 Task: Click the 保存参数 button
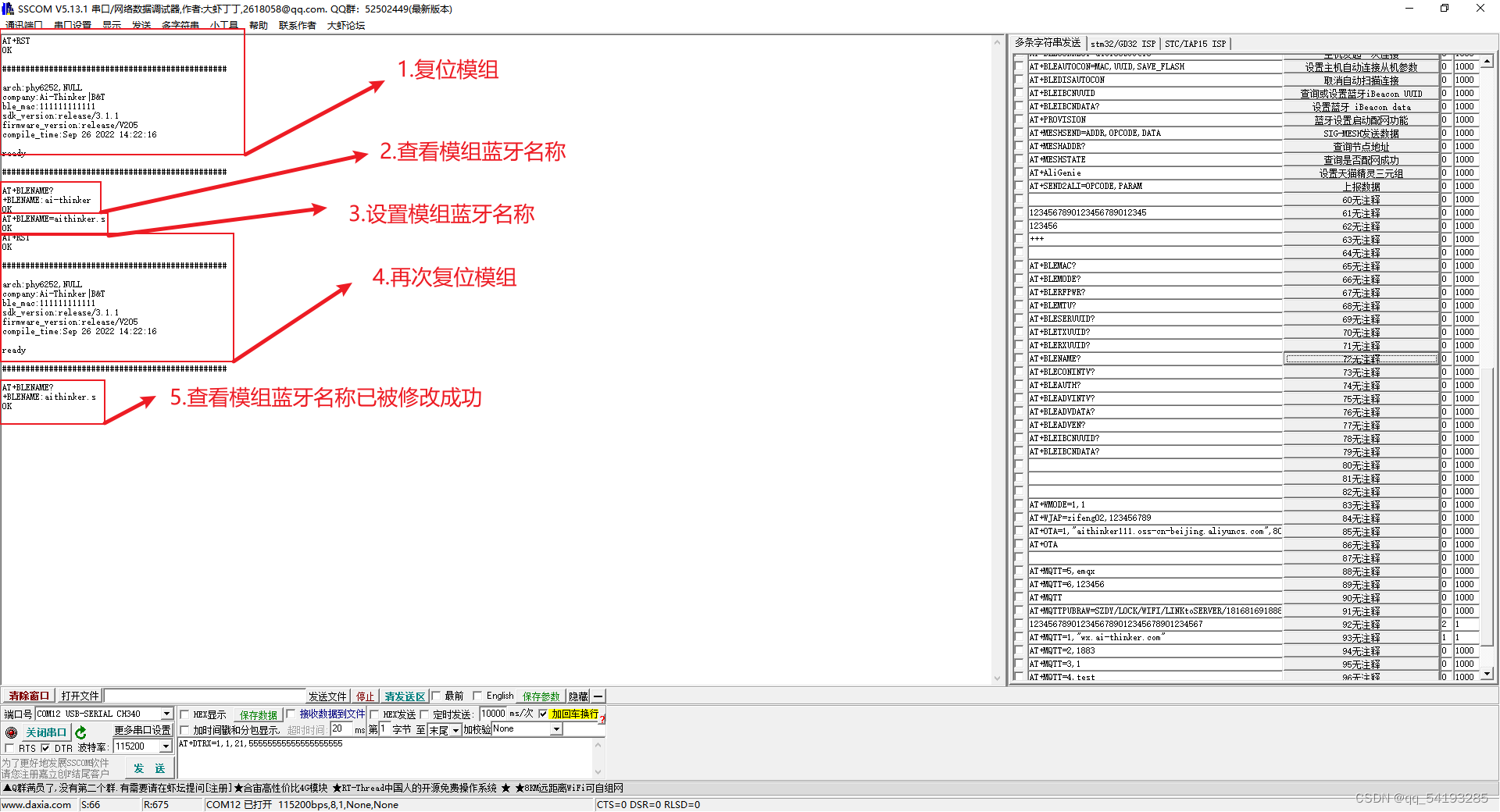click(541, 696)
